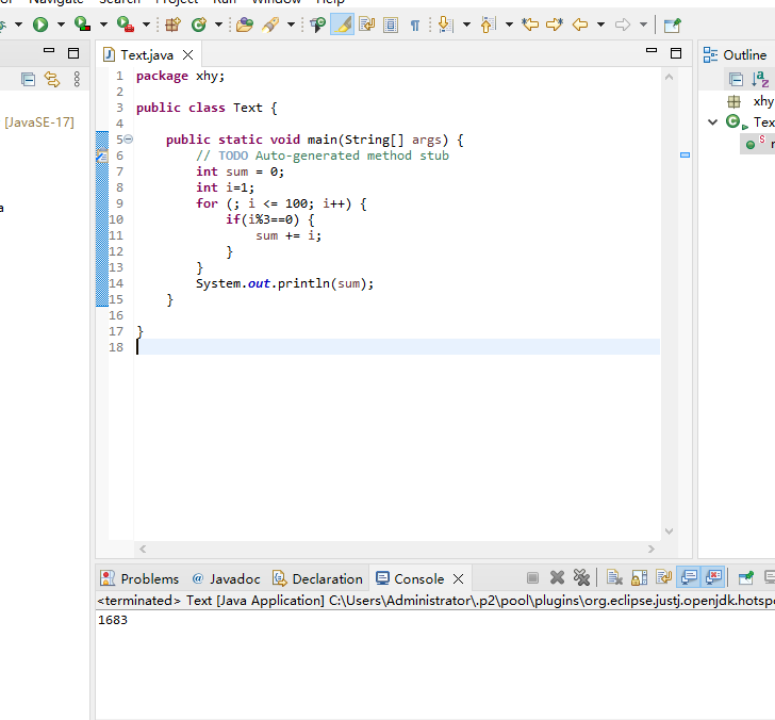Viewport: 775px width, 720px height.
Task: Close the Text.java tab
Action: click(188, 55)
